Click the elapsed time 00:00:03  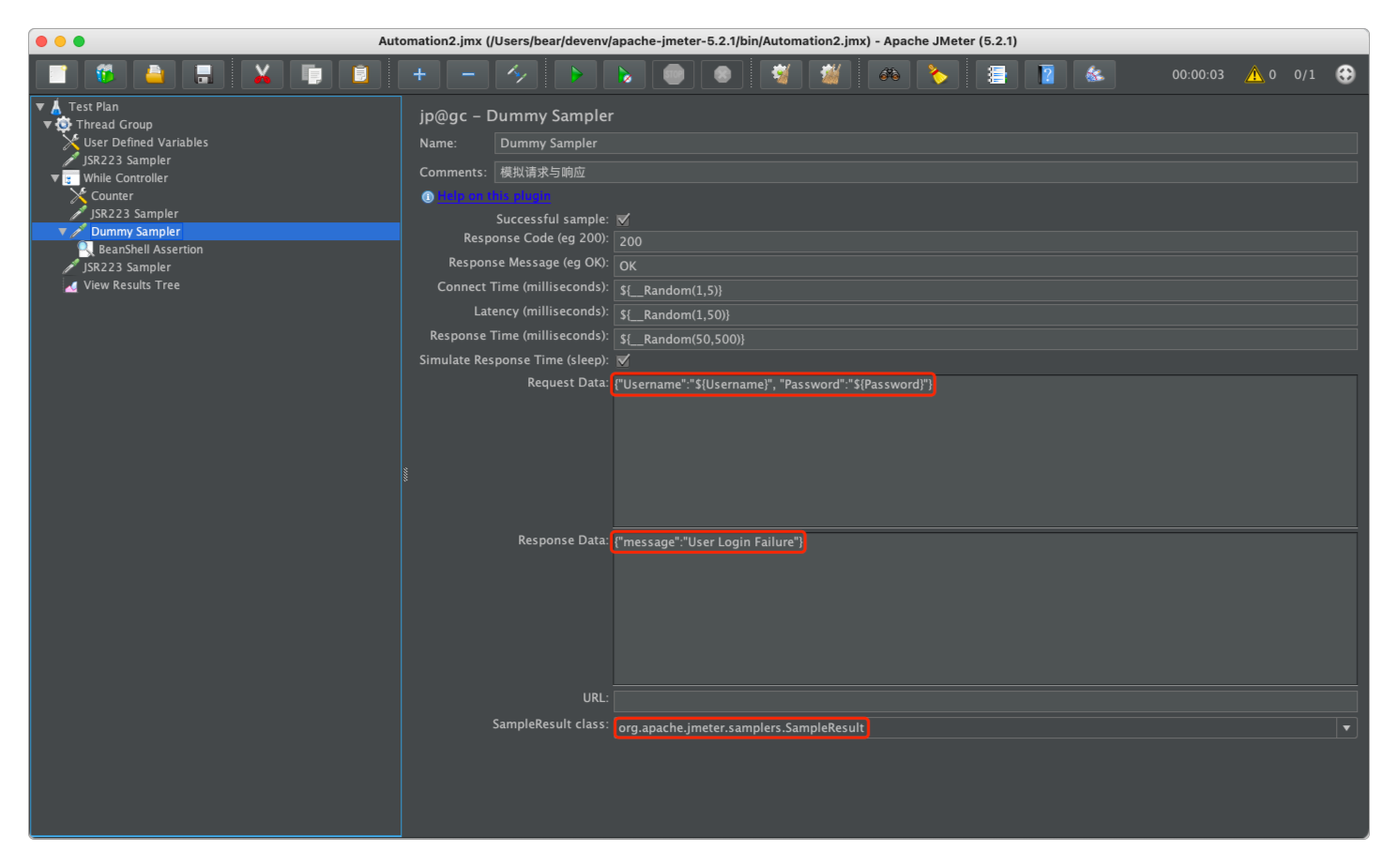point(1198,75)
